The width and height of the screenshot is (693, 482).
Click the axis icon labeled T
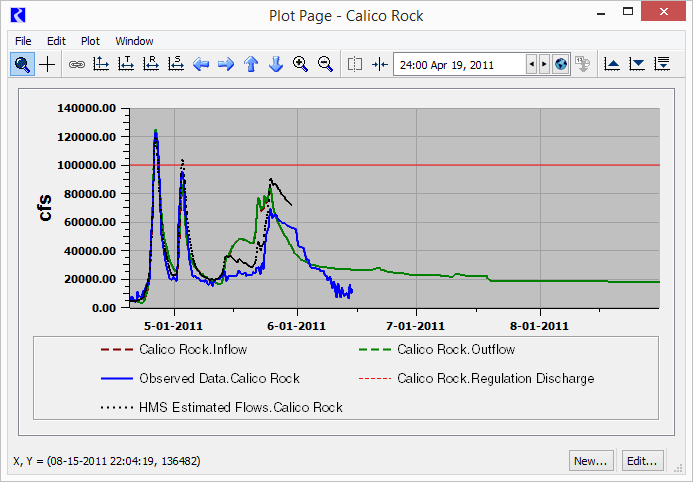(x=126, y=65)
